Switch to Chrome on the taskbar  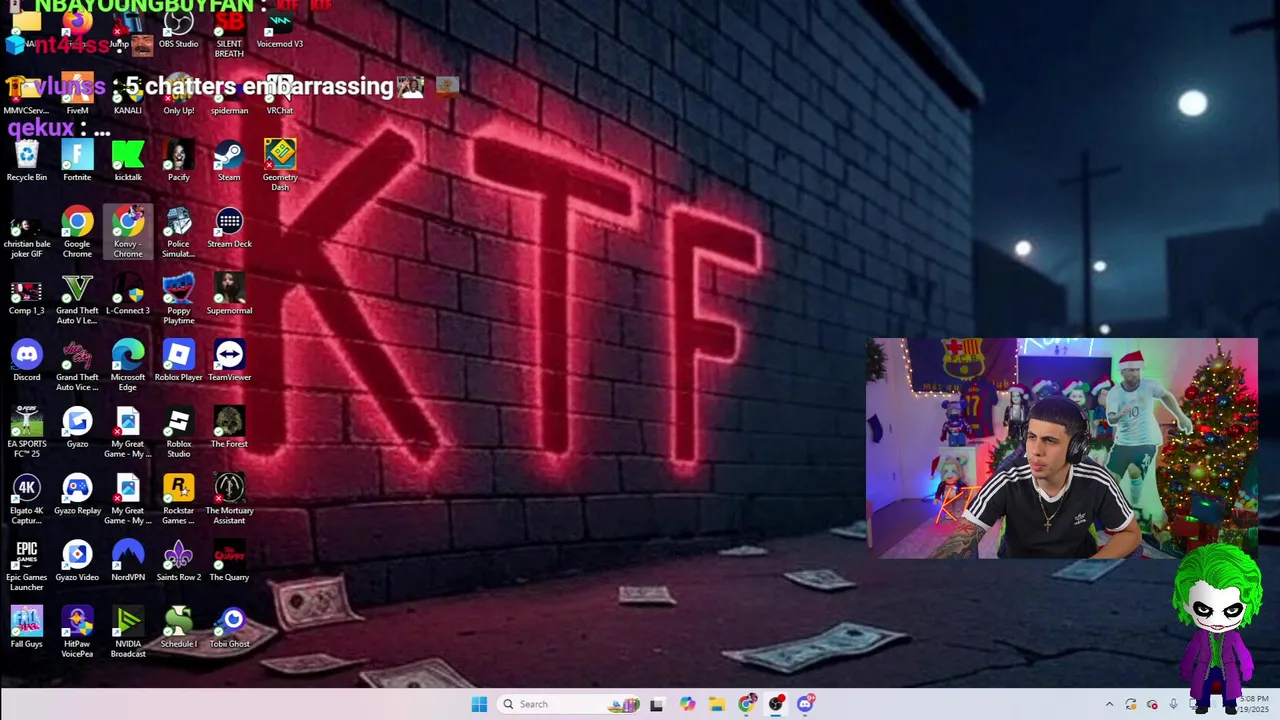[x=747, y=704]
